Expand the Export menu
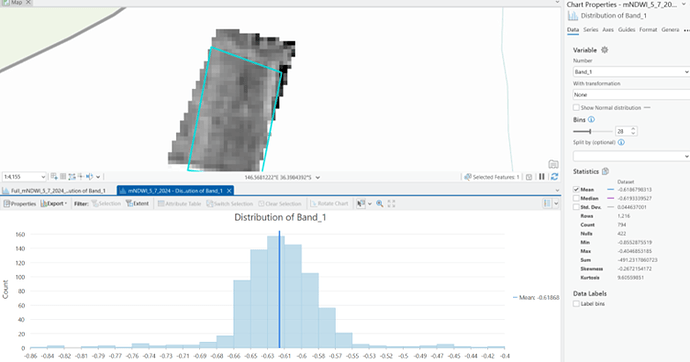Image resolution: width=690 pixels, height=362 pixels. click(54, 204)
